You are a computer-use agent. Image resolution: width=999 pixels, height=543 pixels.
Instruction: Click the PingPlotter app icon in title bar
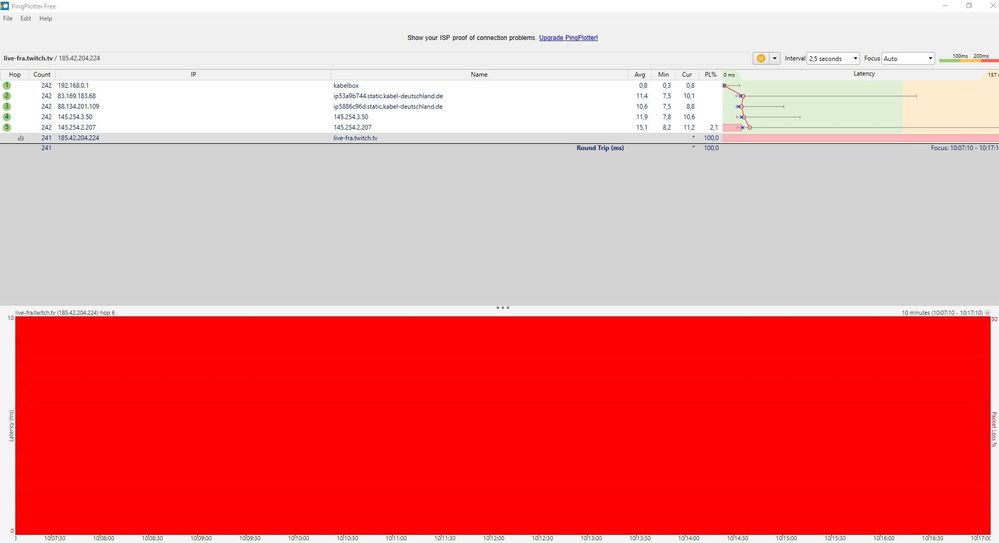coord(5,6)
